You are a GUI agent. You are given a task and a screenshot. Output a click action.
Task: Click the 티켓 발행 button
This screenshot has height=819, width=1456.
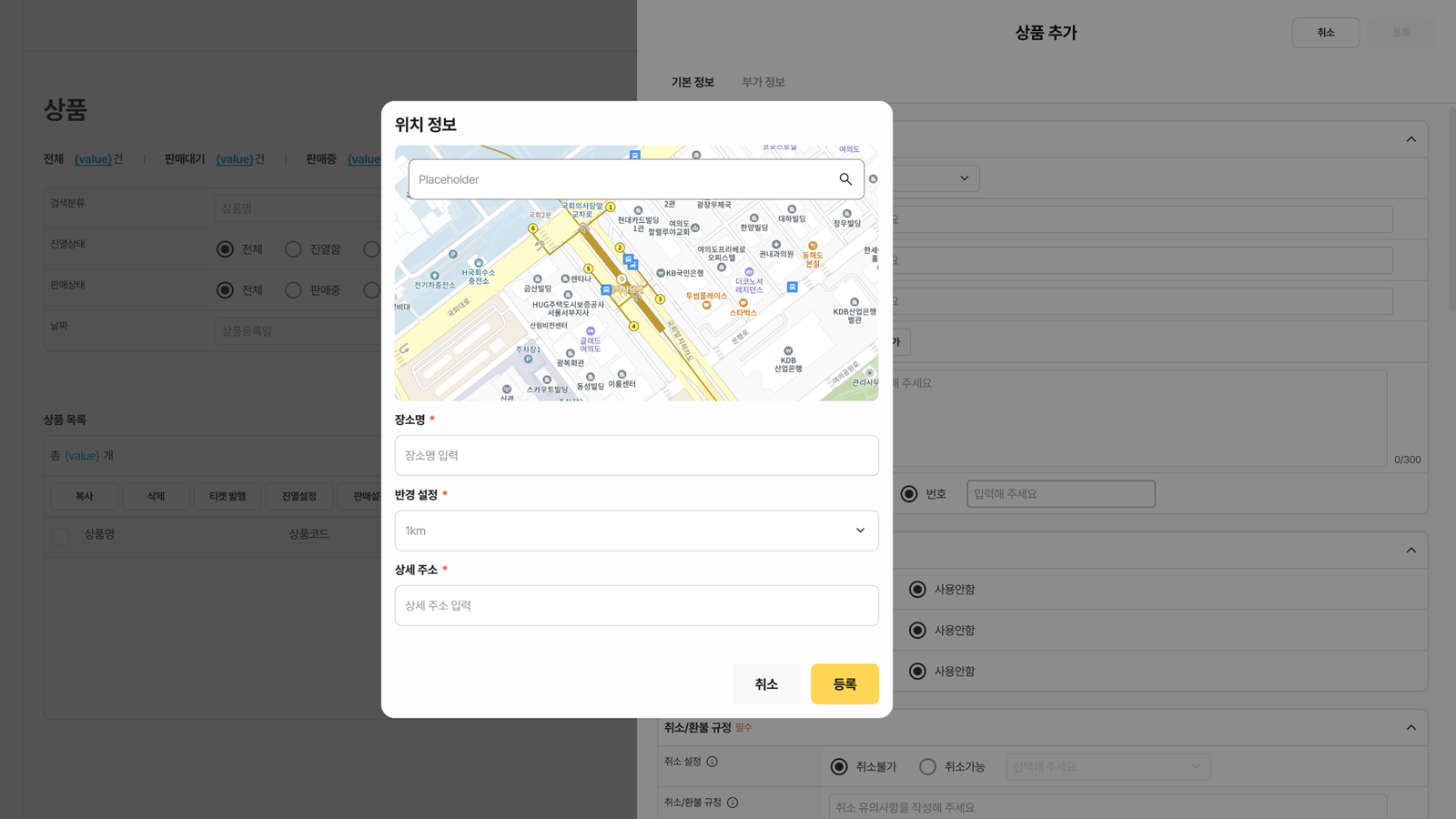tap(227, 496)
